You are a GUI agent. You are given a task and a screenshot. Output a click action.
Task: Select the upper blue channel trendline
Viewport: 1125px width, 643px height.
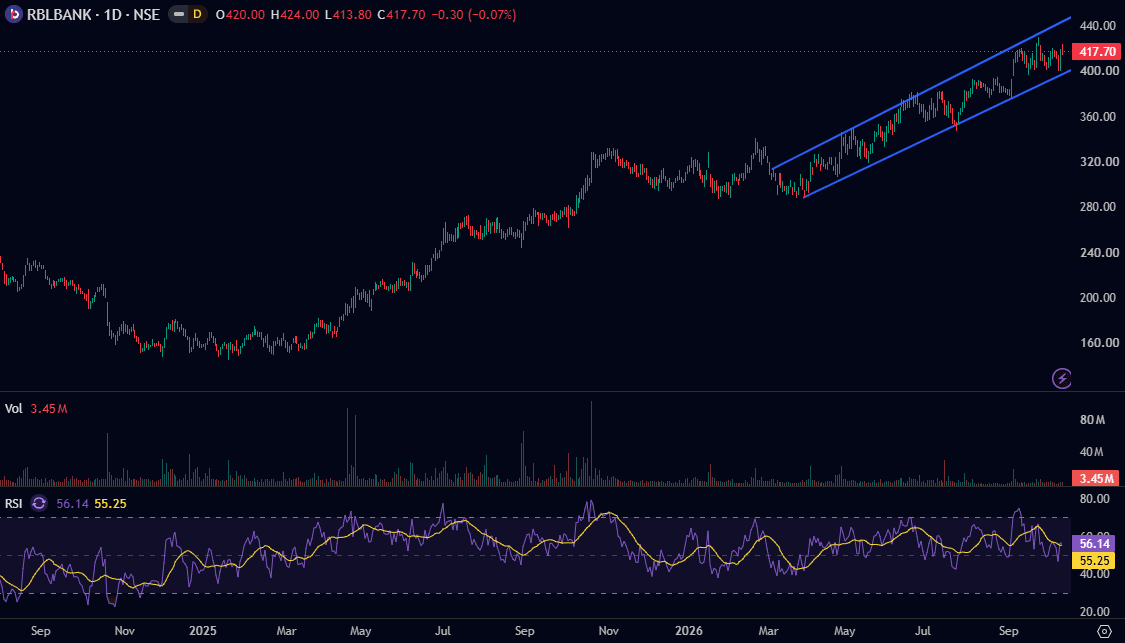(x=921, y=93)
